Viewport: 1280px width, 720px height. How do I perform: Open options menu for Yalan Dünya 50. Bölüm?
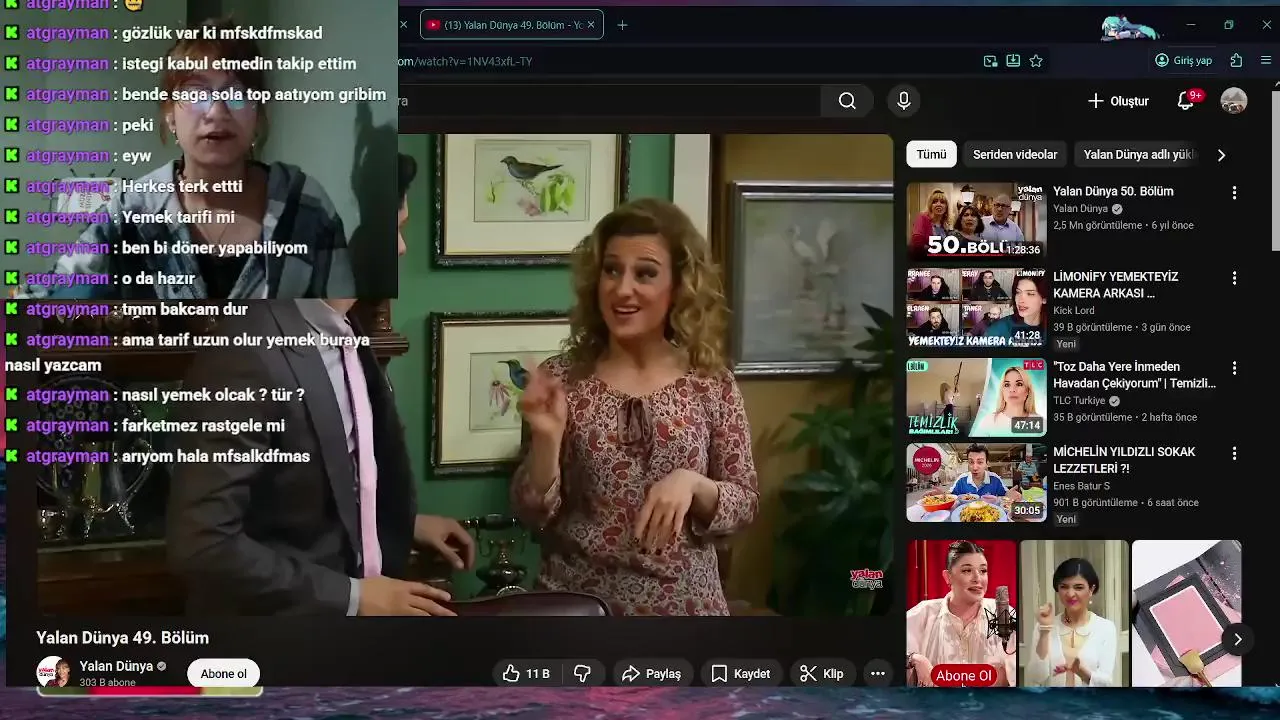pos(1234,193)
